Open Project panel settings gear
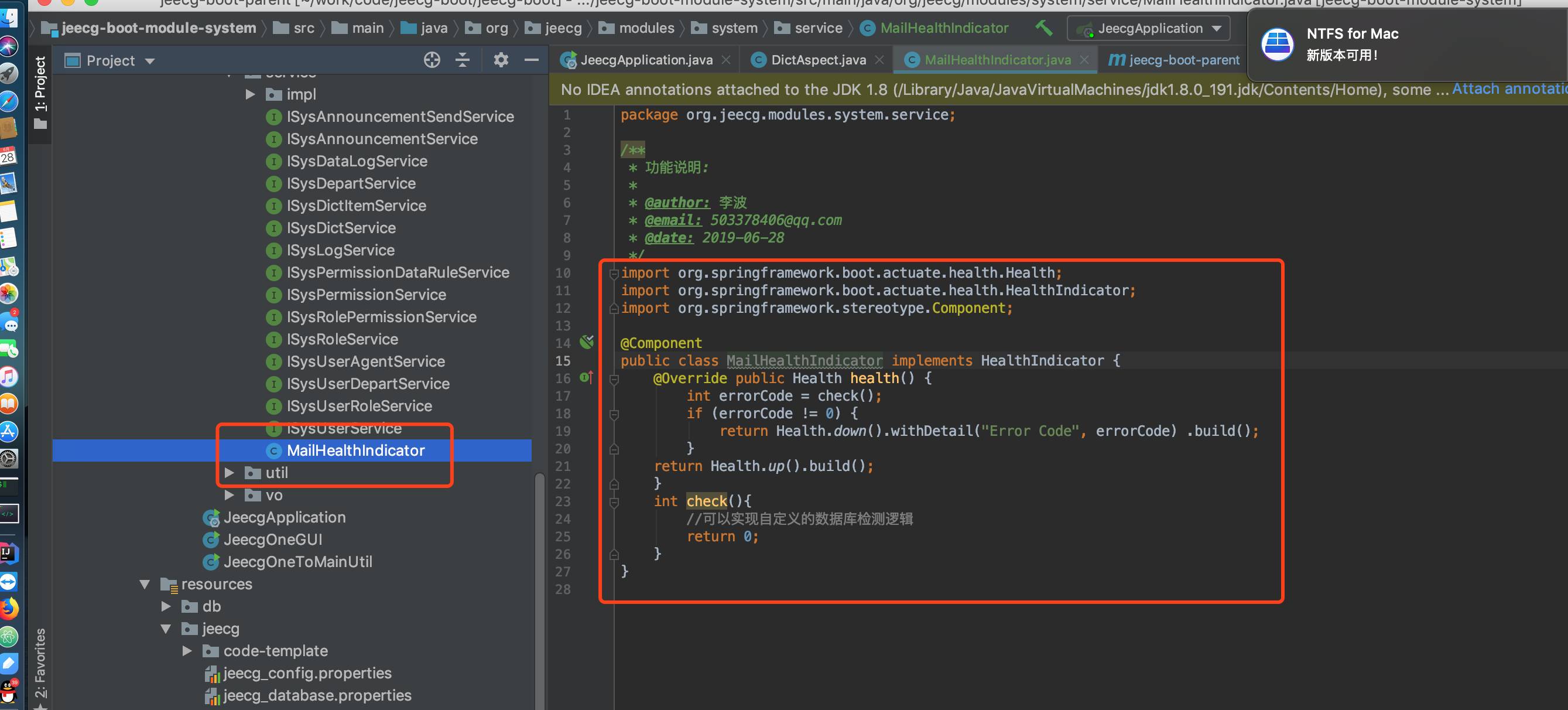This screenshot has height=710, width=1568. (501, 60)
